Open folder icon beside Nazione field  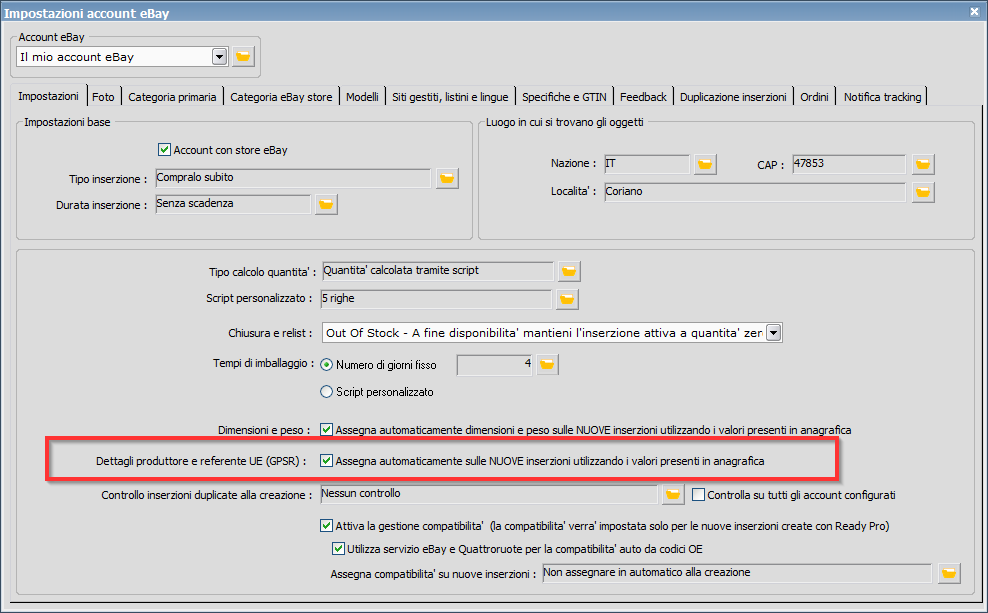click(x=704, y=164)
